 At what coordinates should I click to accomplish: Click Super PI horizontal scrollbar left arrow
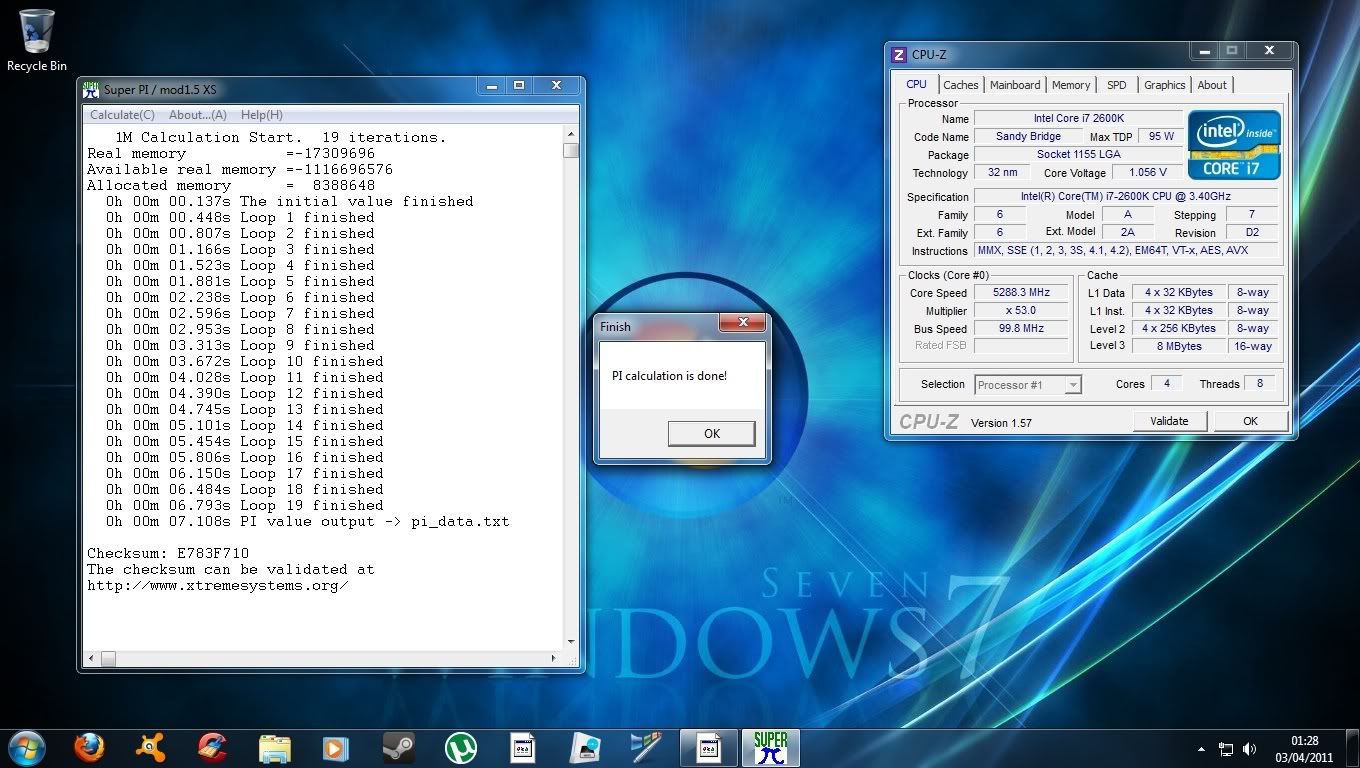pos(92,658)
